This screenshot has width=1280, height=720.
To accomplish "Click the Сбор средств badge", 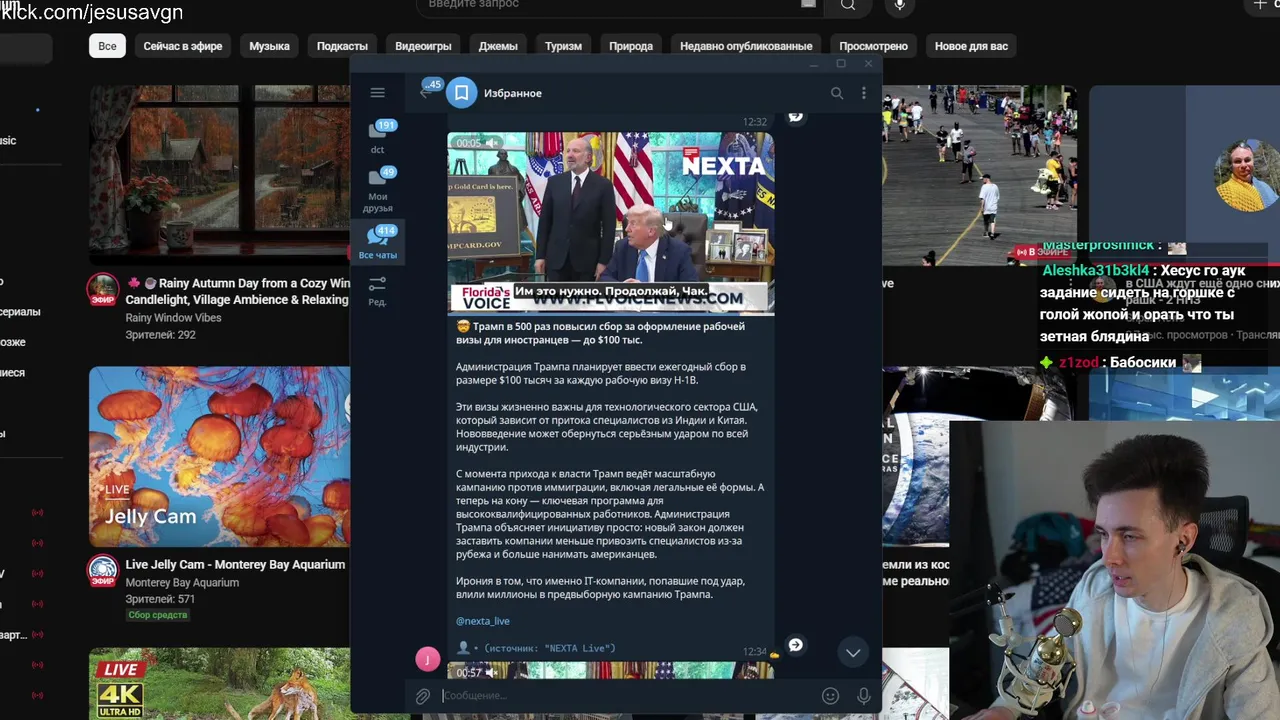I will coord(157,615).
